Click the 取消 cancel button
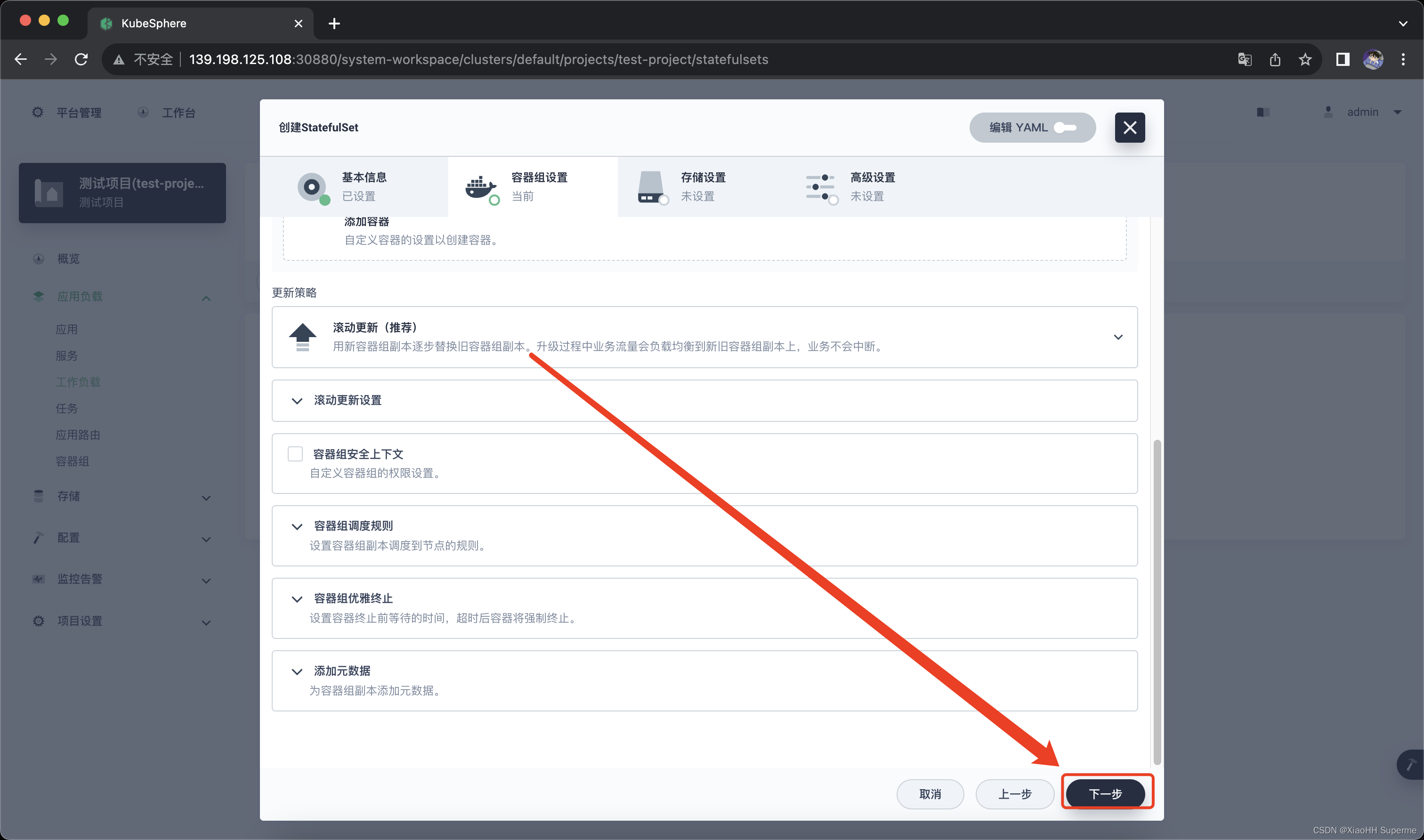Viewport: 1424px width, 840px height. 930,793
